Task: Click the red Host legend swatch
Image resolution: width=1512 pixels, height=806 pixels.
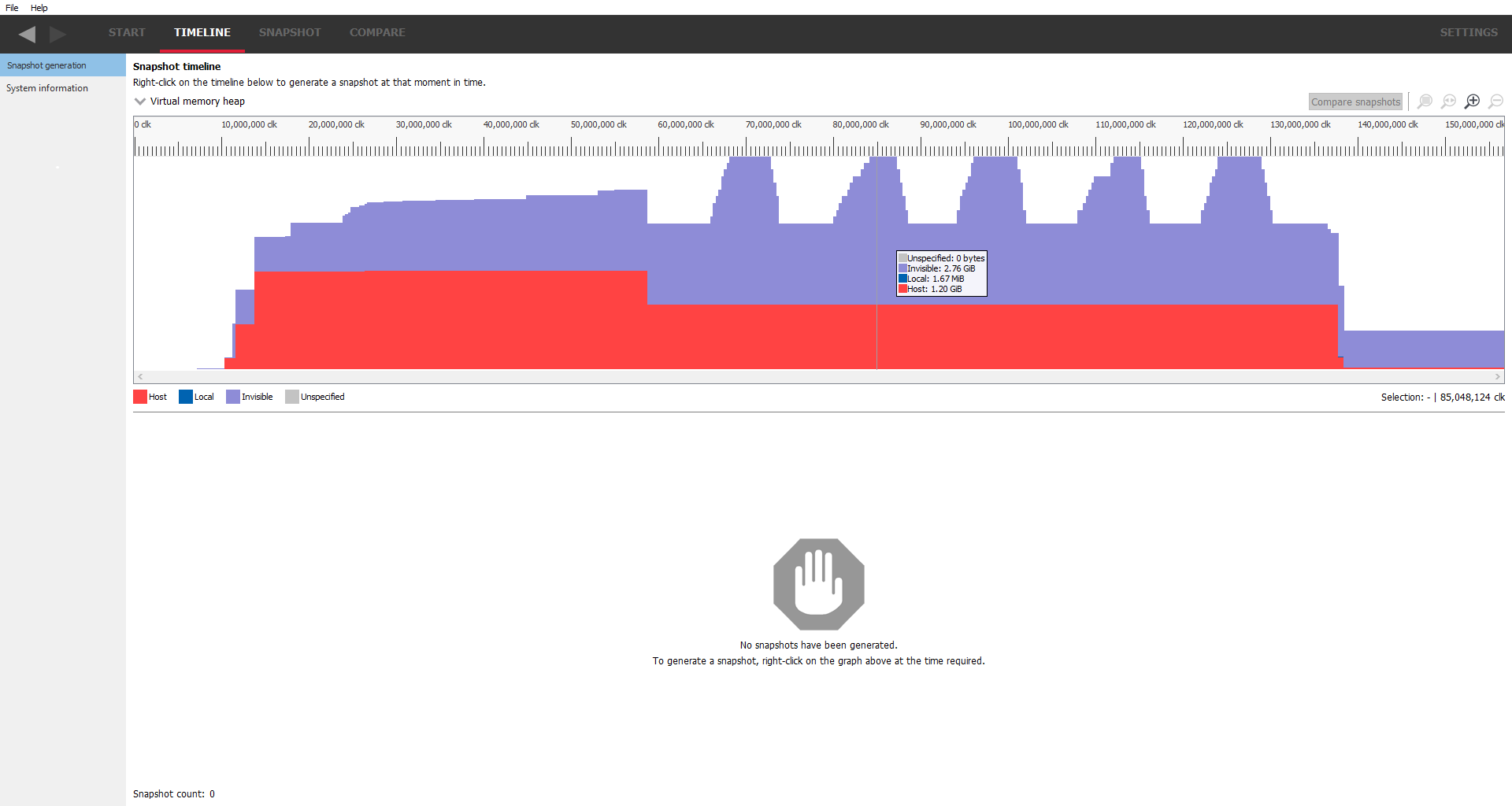Action: [140, 397]
